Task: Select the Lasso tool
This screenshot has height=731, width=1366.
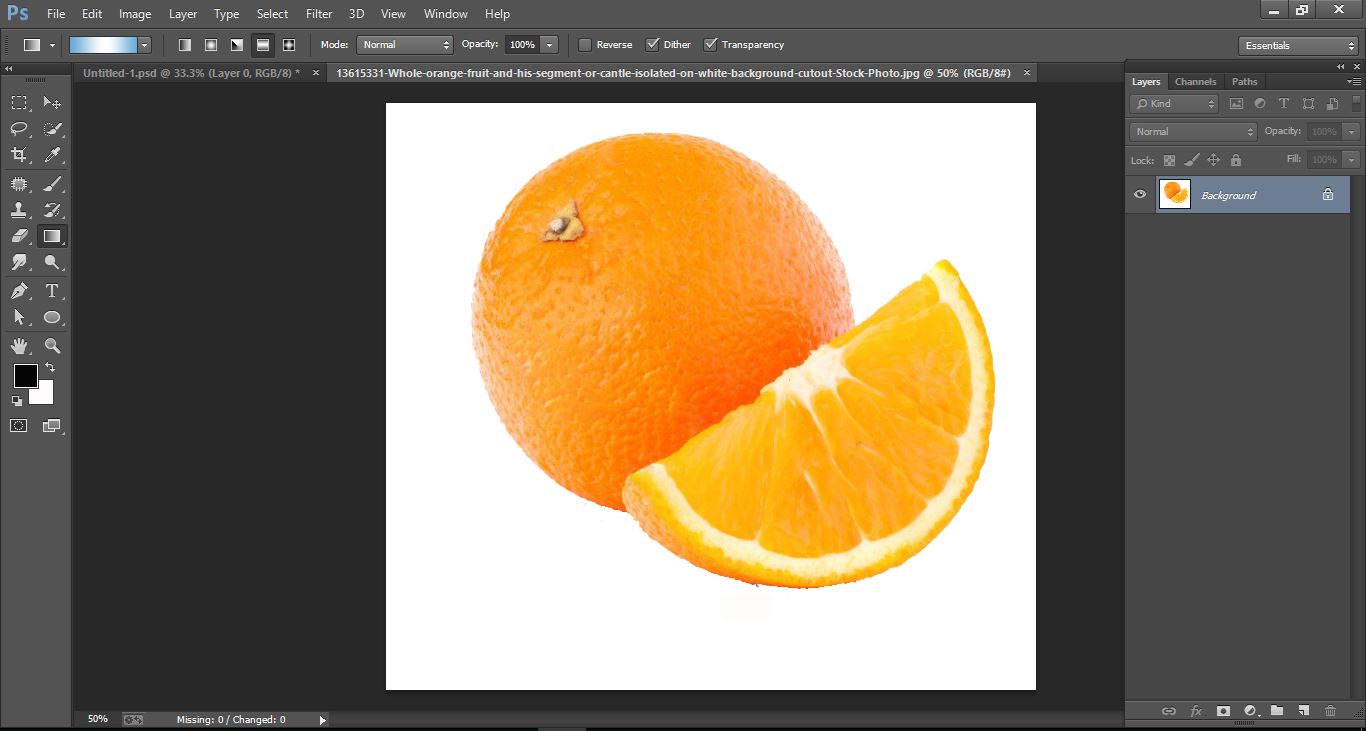Action: [x=18, y=129]
